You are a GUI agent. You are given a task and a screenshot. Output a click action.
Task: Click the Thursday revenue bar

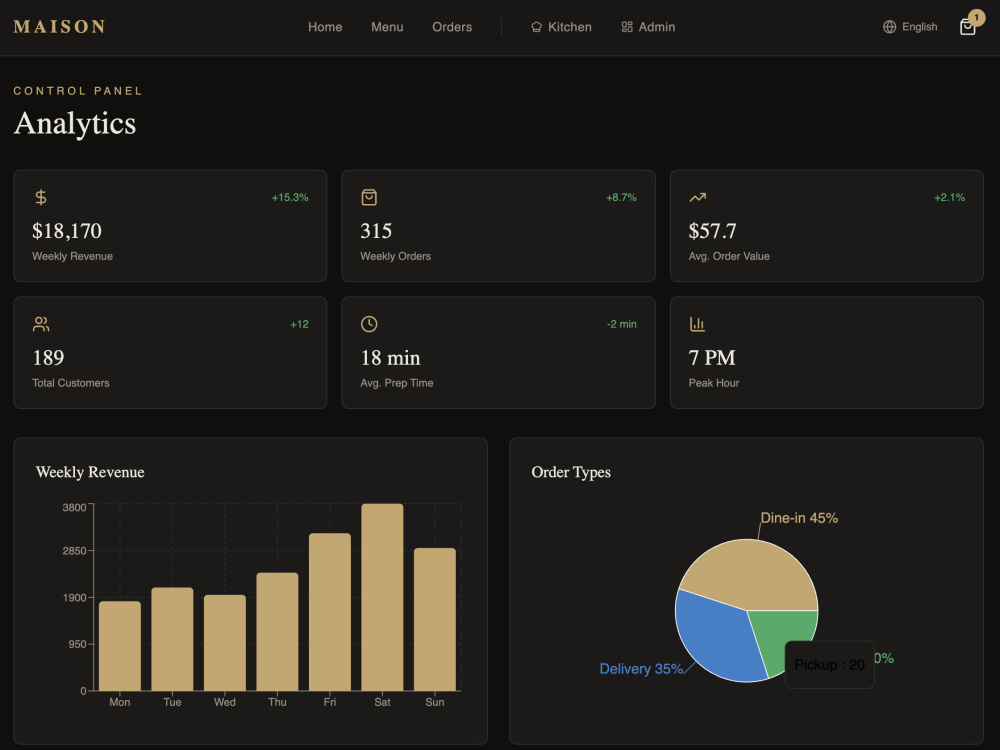point(277,631)
